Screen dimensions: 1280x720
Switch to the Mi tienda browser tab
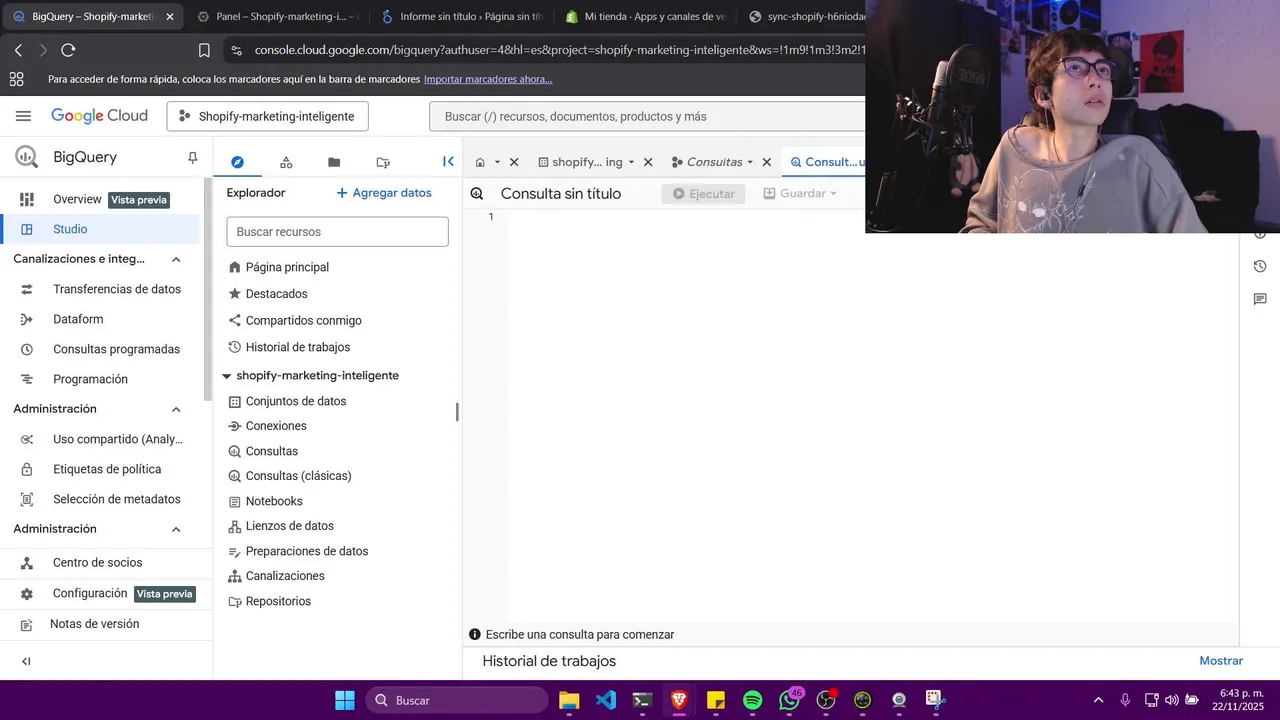pyautogui.click(x=646, y=17)
